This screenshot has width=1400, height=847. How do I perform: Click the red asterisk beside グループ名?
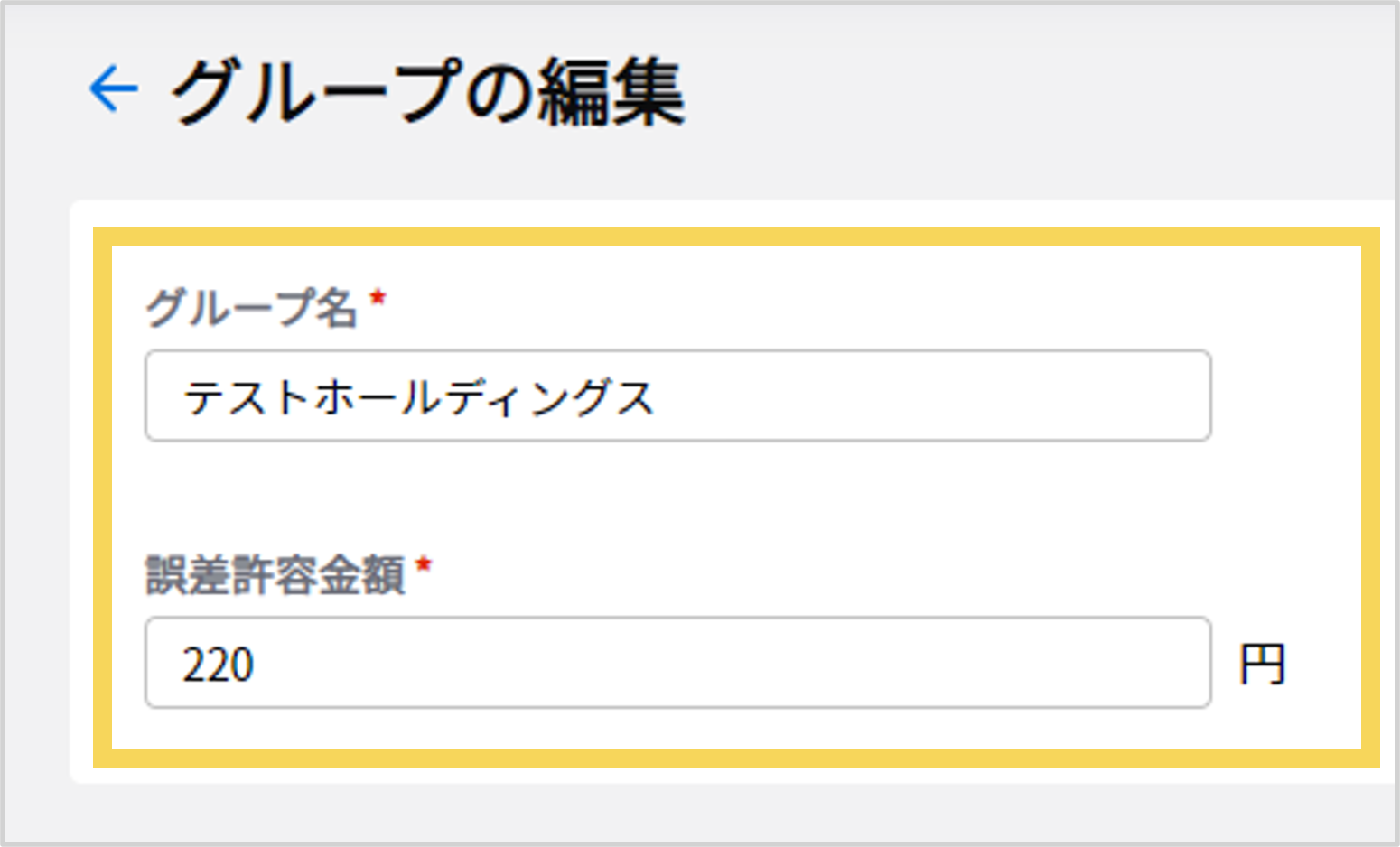(x=378, y=299)
